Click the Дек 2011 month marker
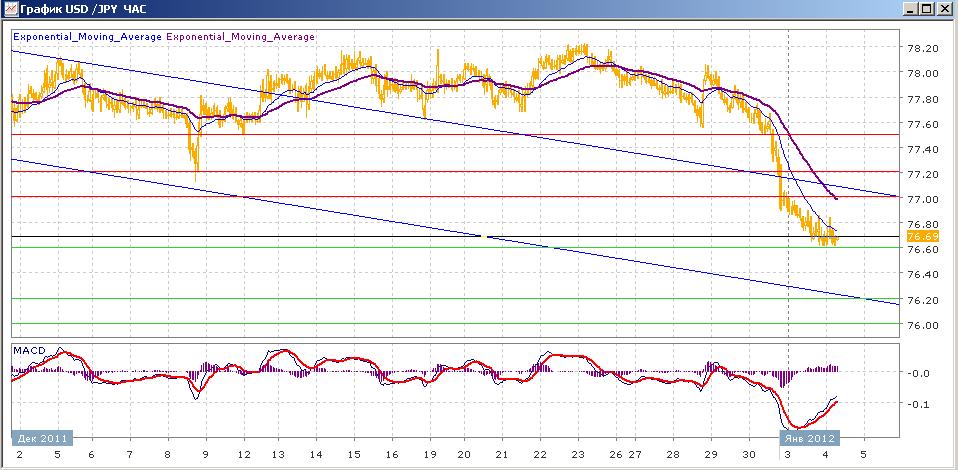 42,438
